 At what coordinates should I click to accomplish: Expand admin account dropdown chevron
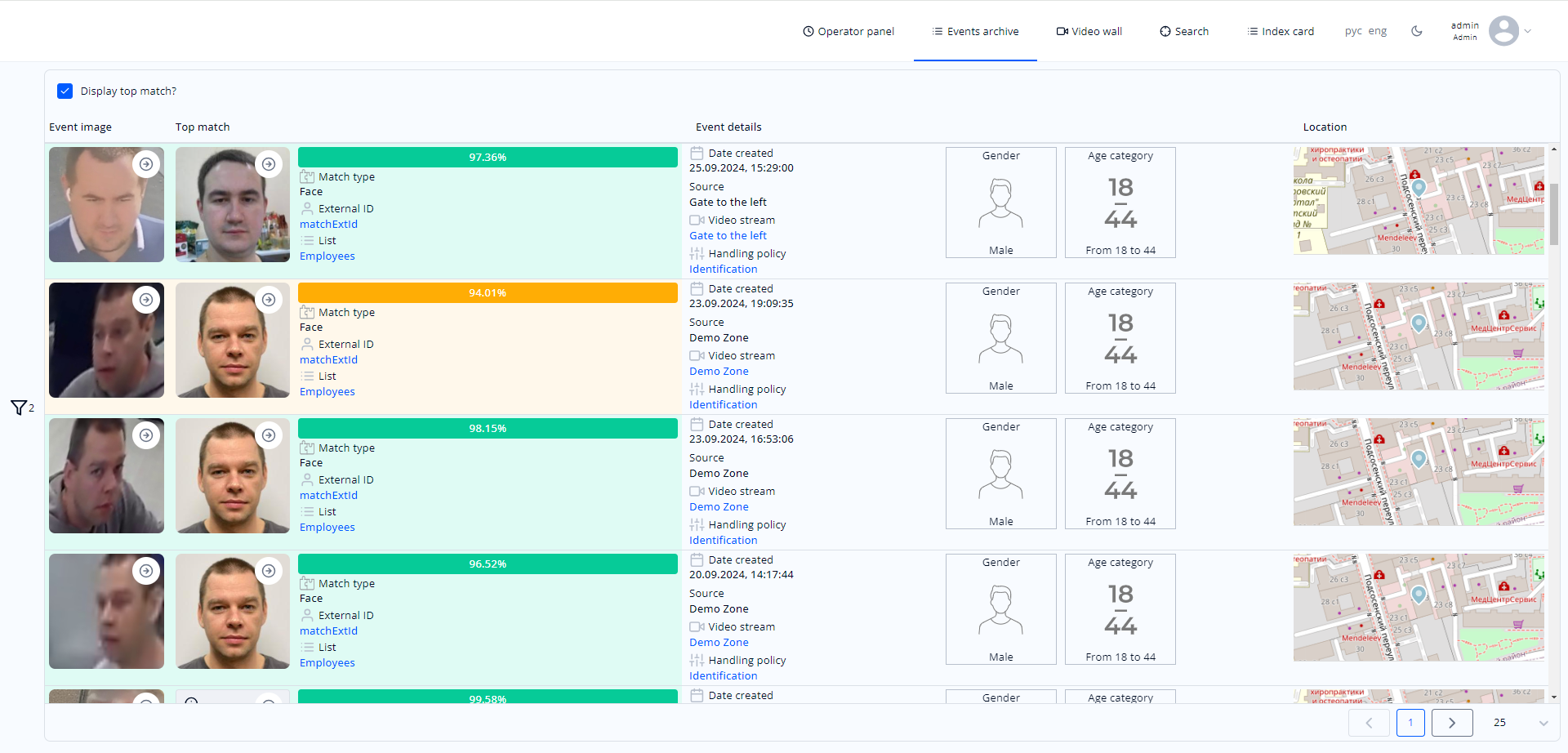click(1528, 31)
